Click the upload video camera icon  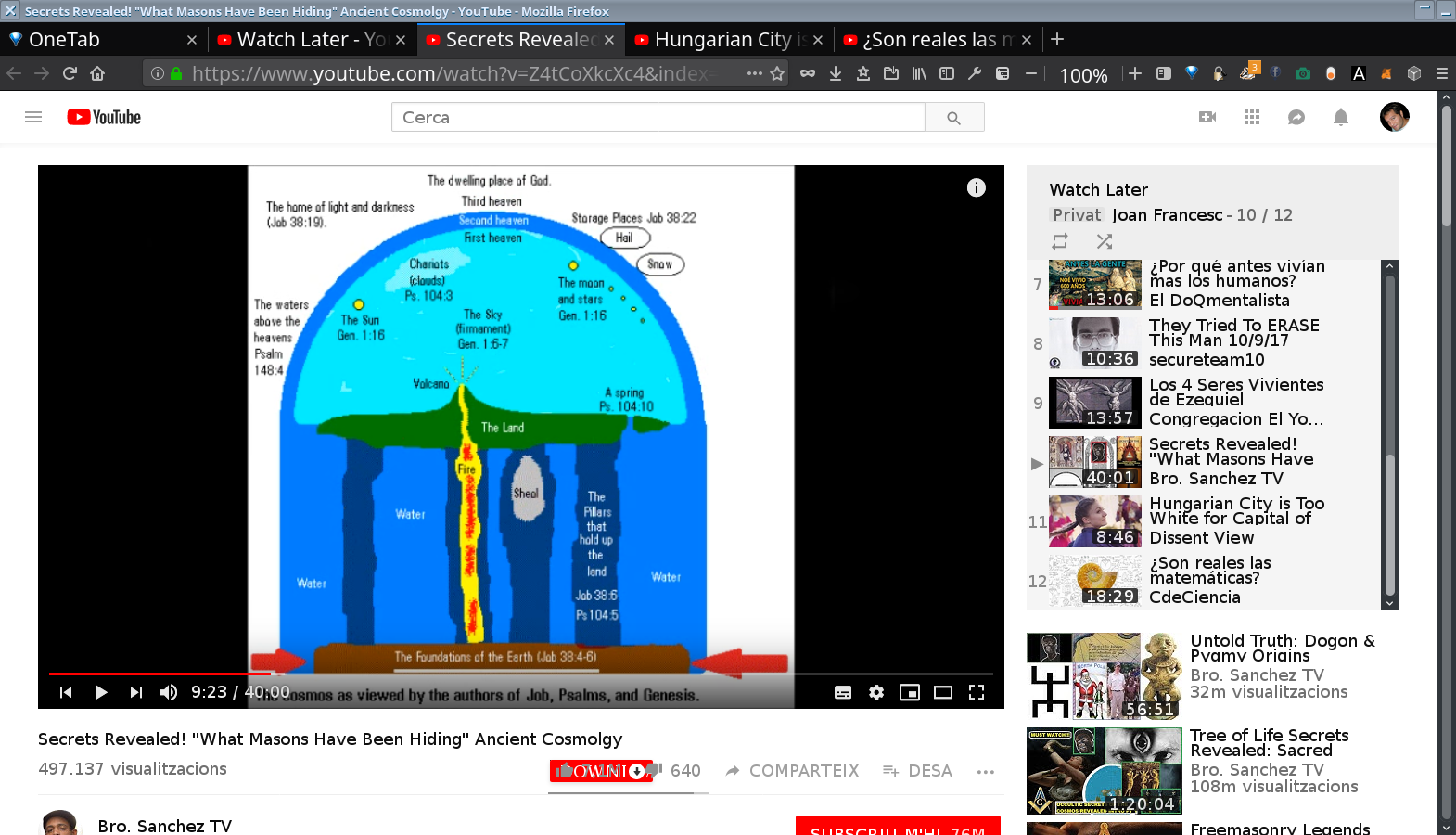[x=1207, y=117]
